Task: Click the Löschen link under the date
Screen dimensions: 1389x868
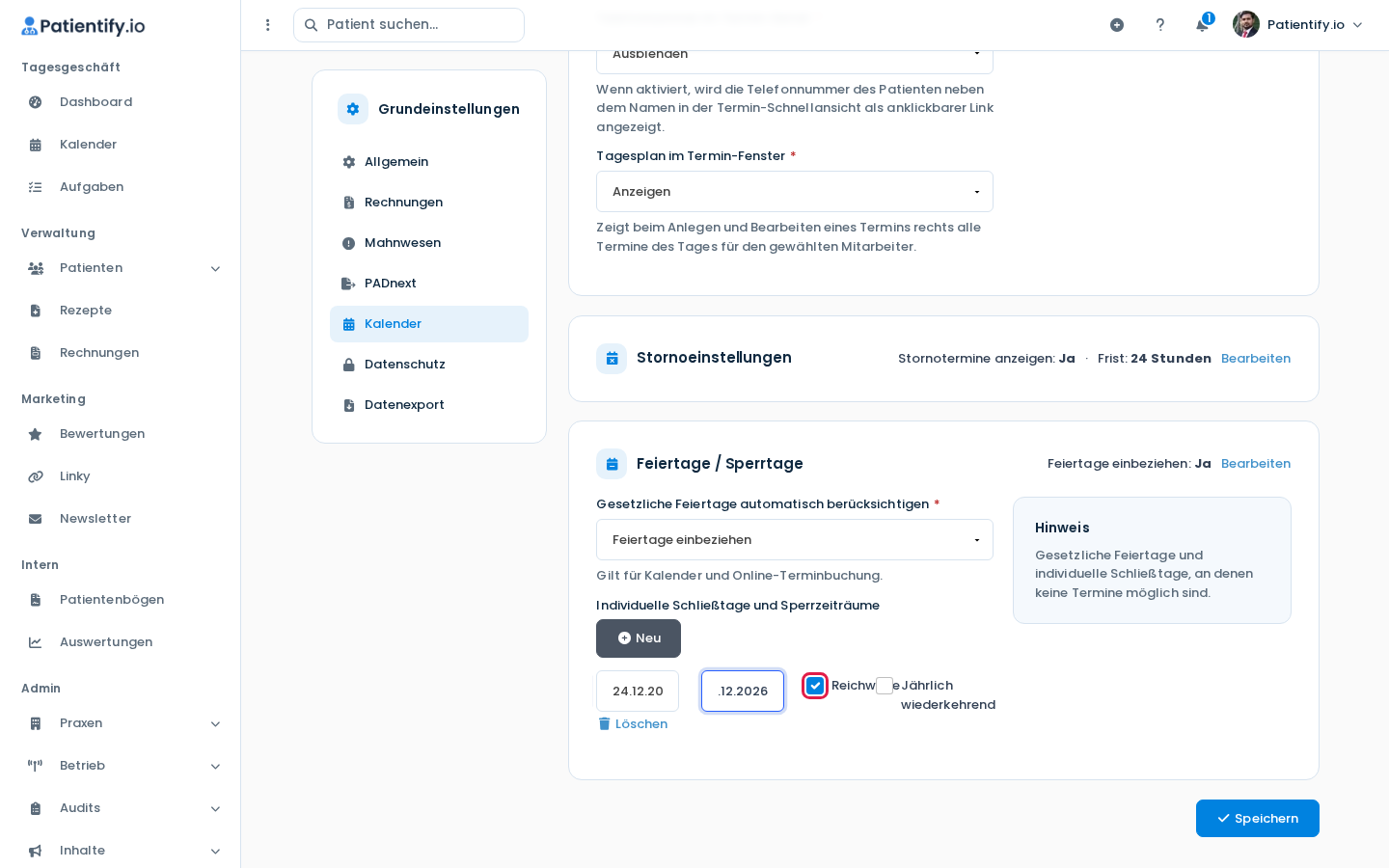Action: click(633, 724)
